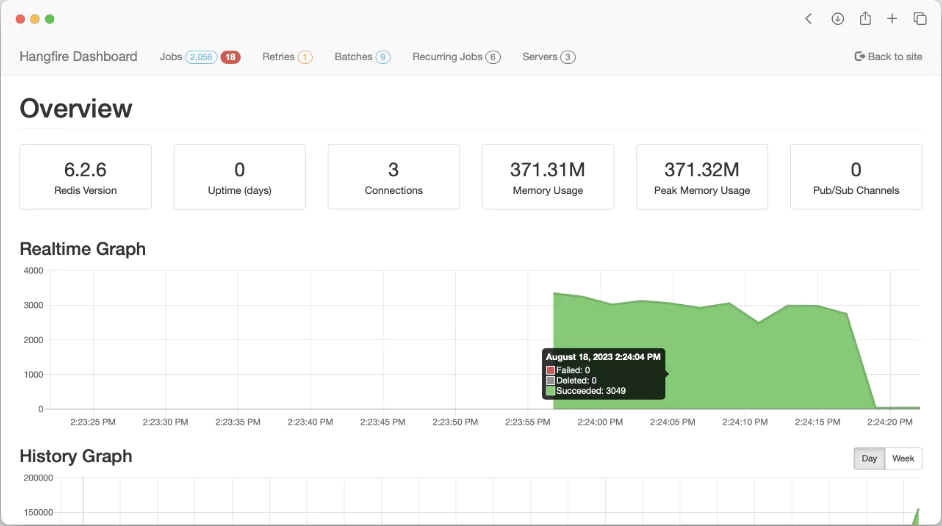This screenshot has width=942, height=526.
Task: Click the Uptime (days) metric card
Action: (x=240, y=177)
